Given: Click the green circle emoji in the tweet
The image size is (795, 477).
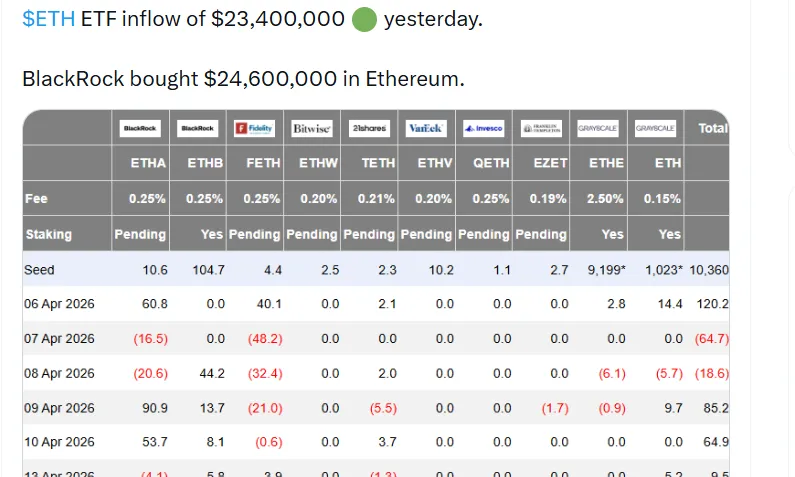Looking at the screenshot, I should 365,20.
